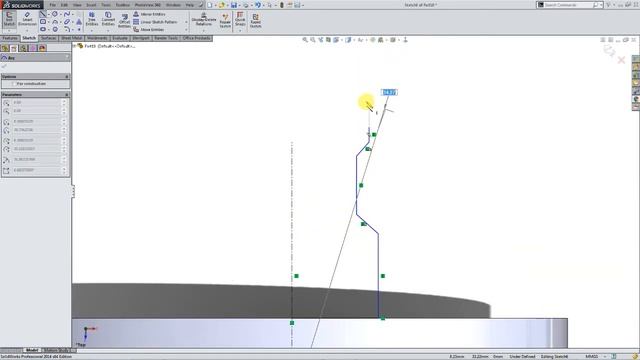Click the Exit Sketch button
The height and width of the screenshot is (360, 640).
pyautogui.click(x=9, y=20)
